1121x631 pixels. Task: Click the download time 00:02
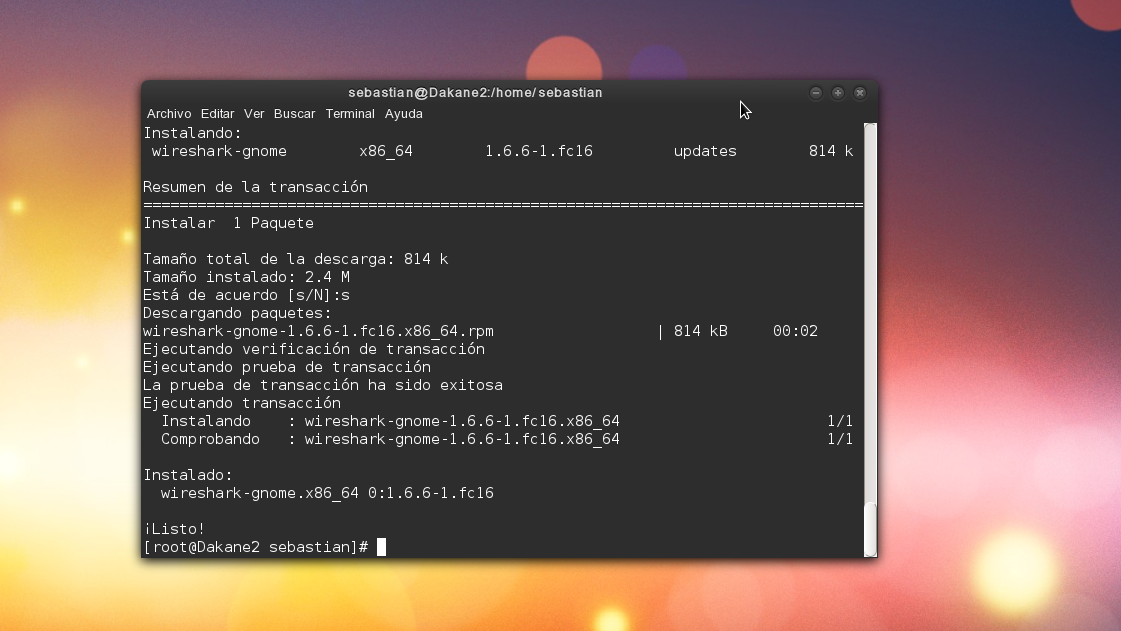coord(795,331)
